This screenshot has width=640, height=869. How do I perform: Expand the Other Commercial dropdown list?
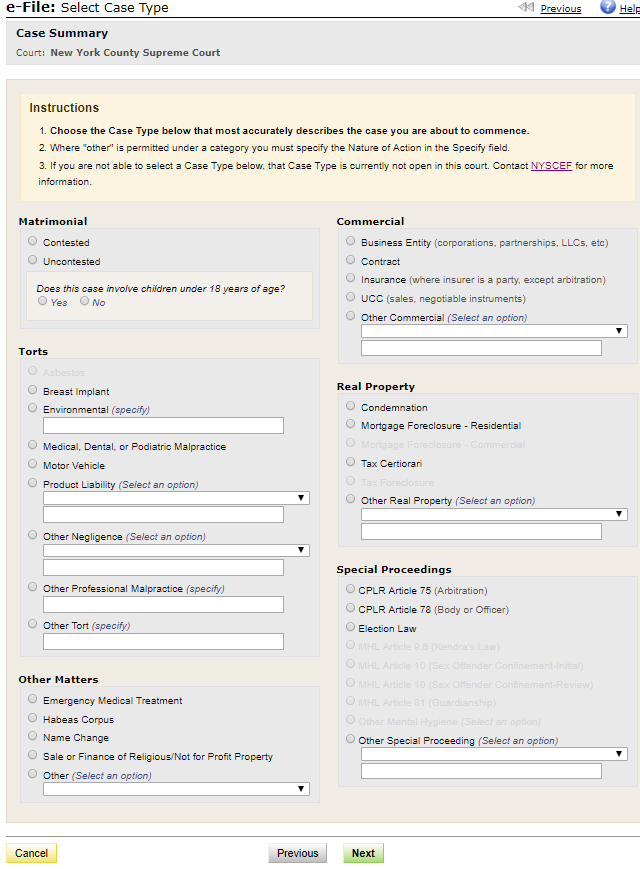pos(494,331)
